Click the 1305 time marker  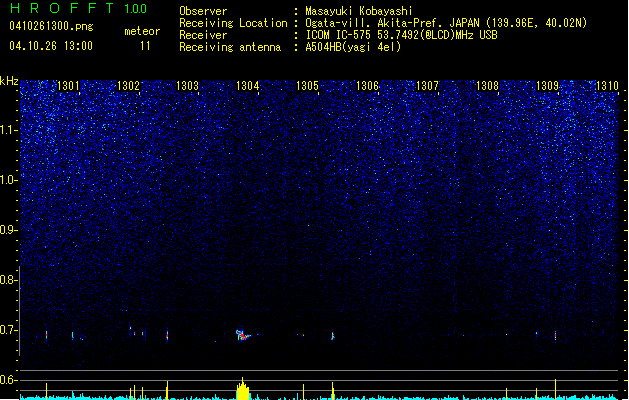coord(307,86)
